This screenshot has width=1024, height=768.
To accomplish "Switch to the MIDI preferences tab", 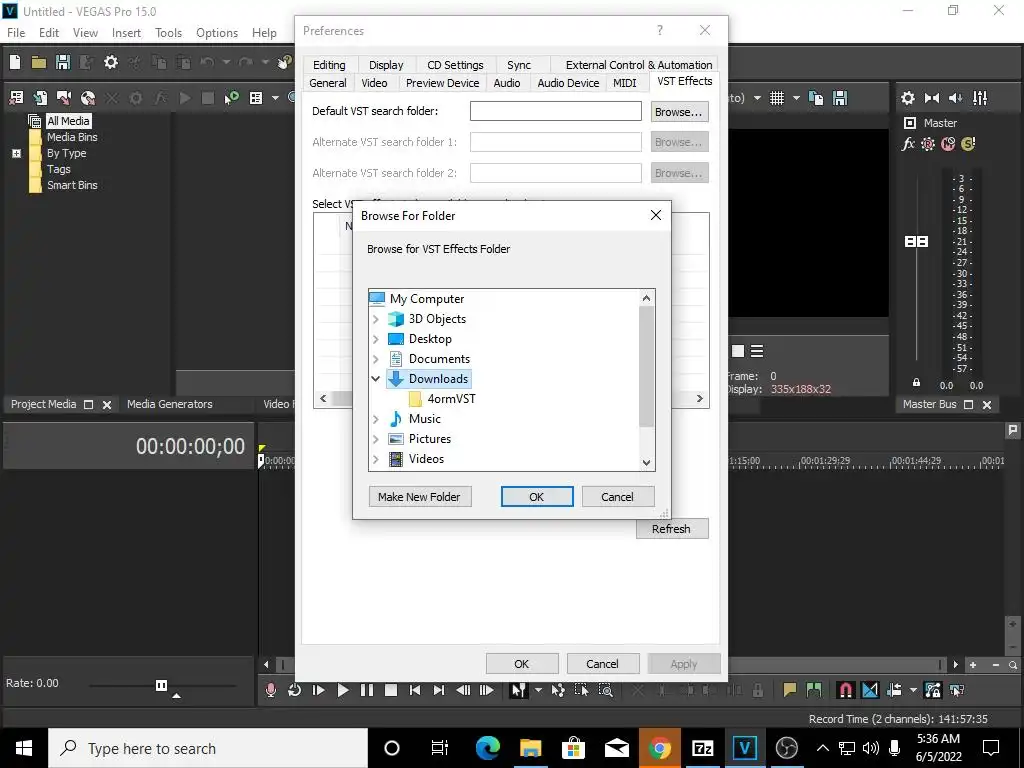I will coord(624,83).
